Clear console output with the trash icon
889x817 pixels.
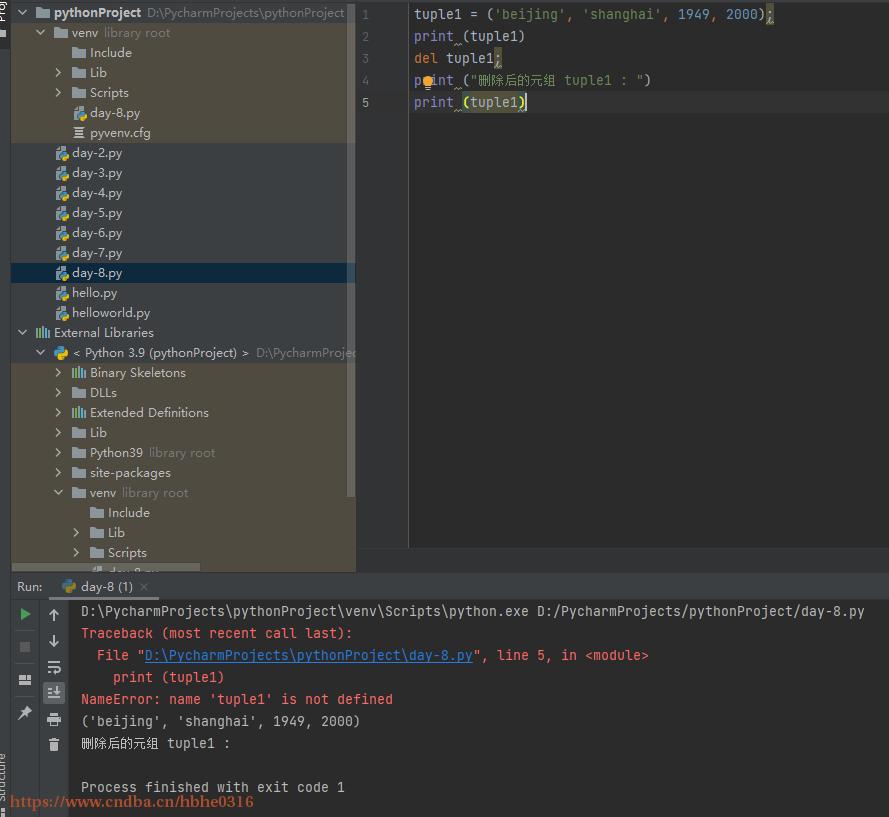click(x=54, y=744)
